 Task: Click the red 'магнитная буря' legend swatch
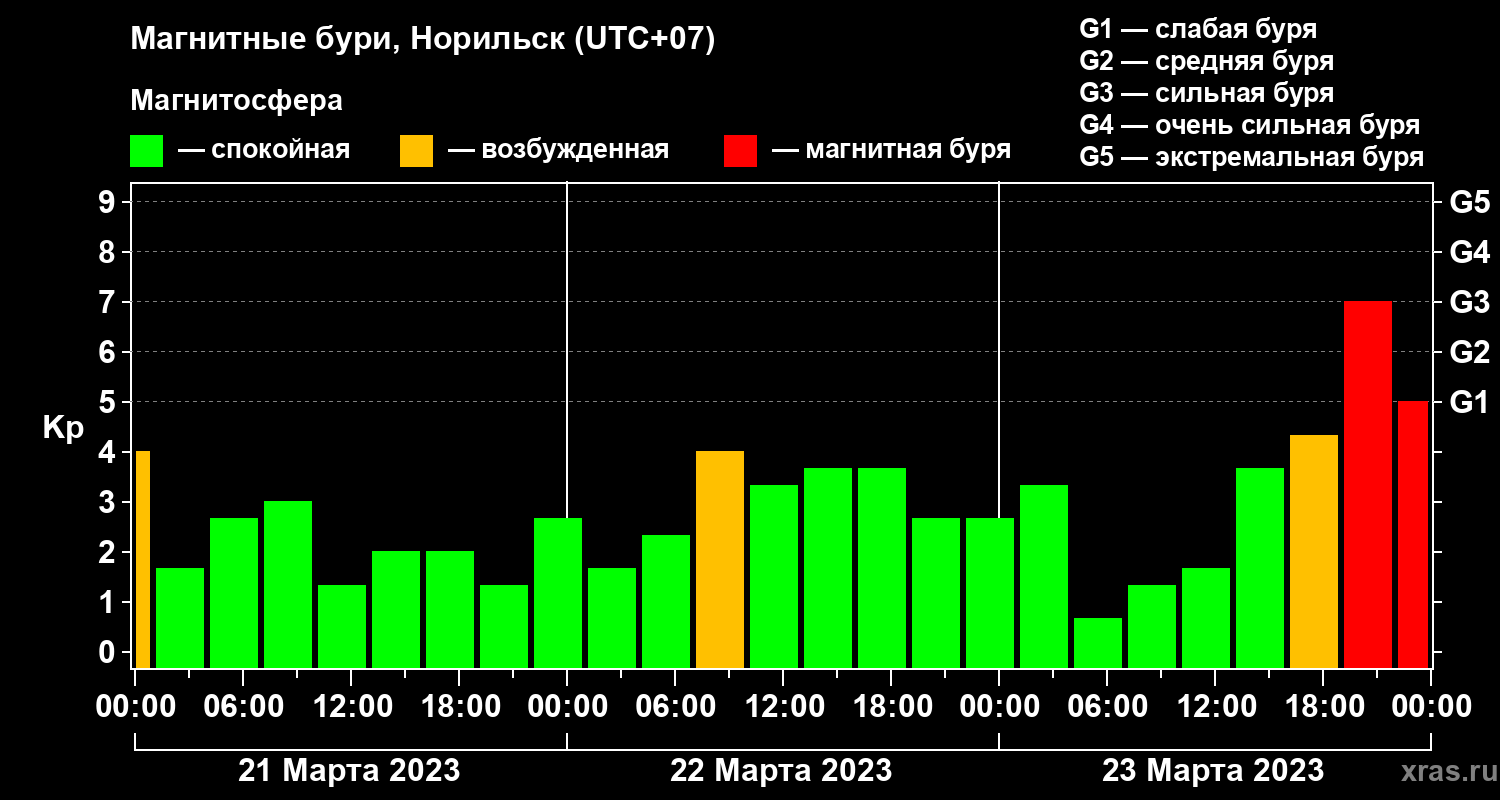741,151
